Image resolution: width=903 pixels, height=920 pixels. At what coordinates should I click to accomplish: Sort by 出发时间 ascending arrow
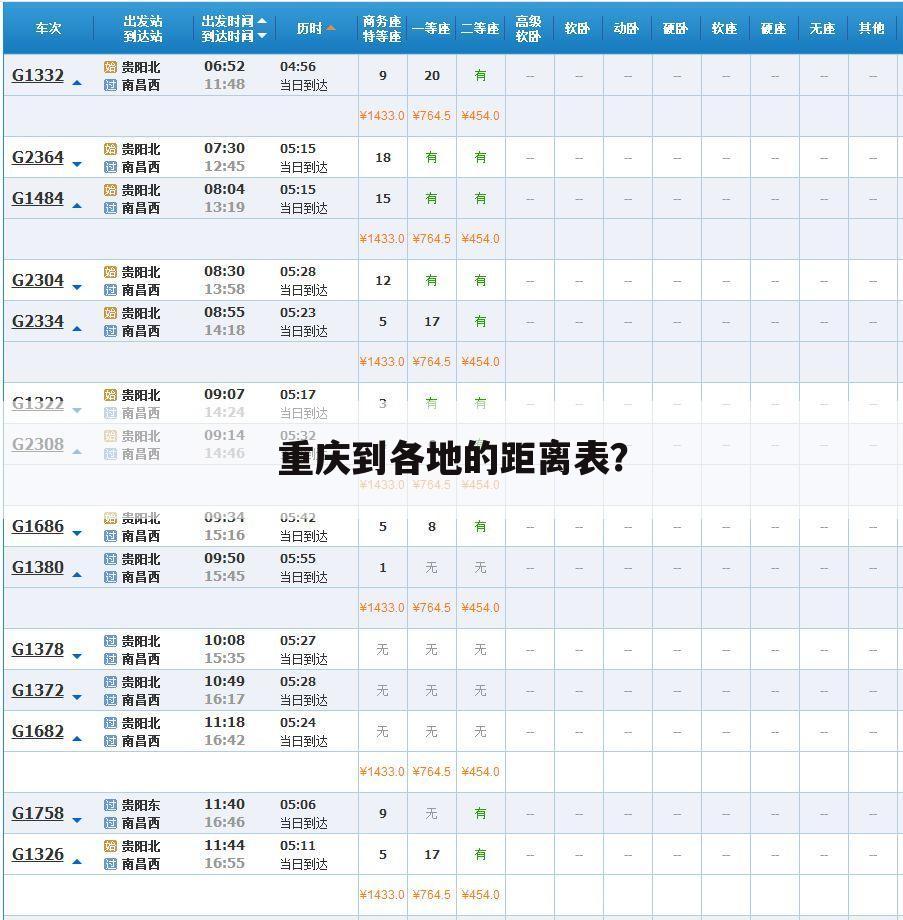pyautogui.click(x=262, y=21)
